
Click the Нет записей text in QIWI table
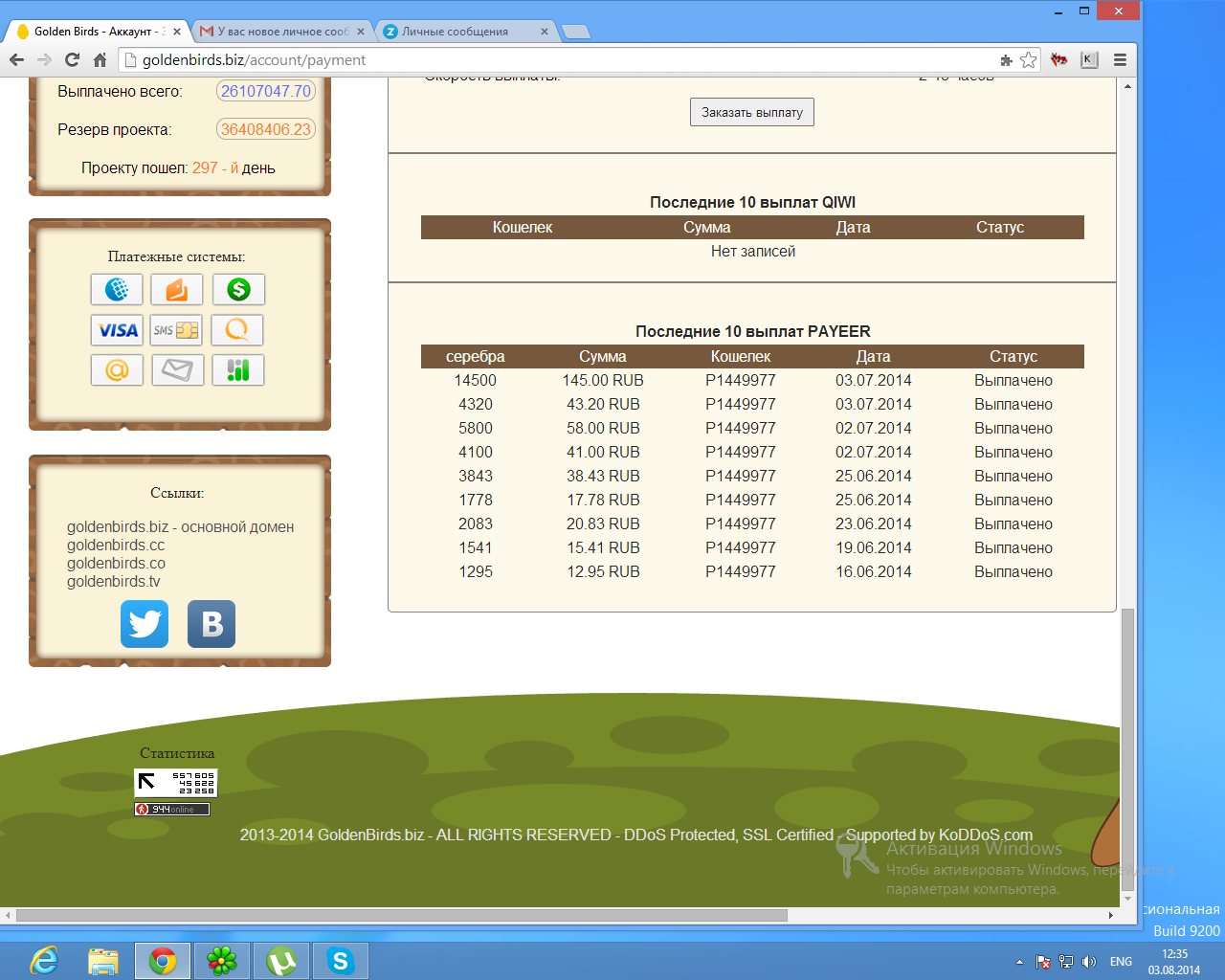753,252
